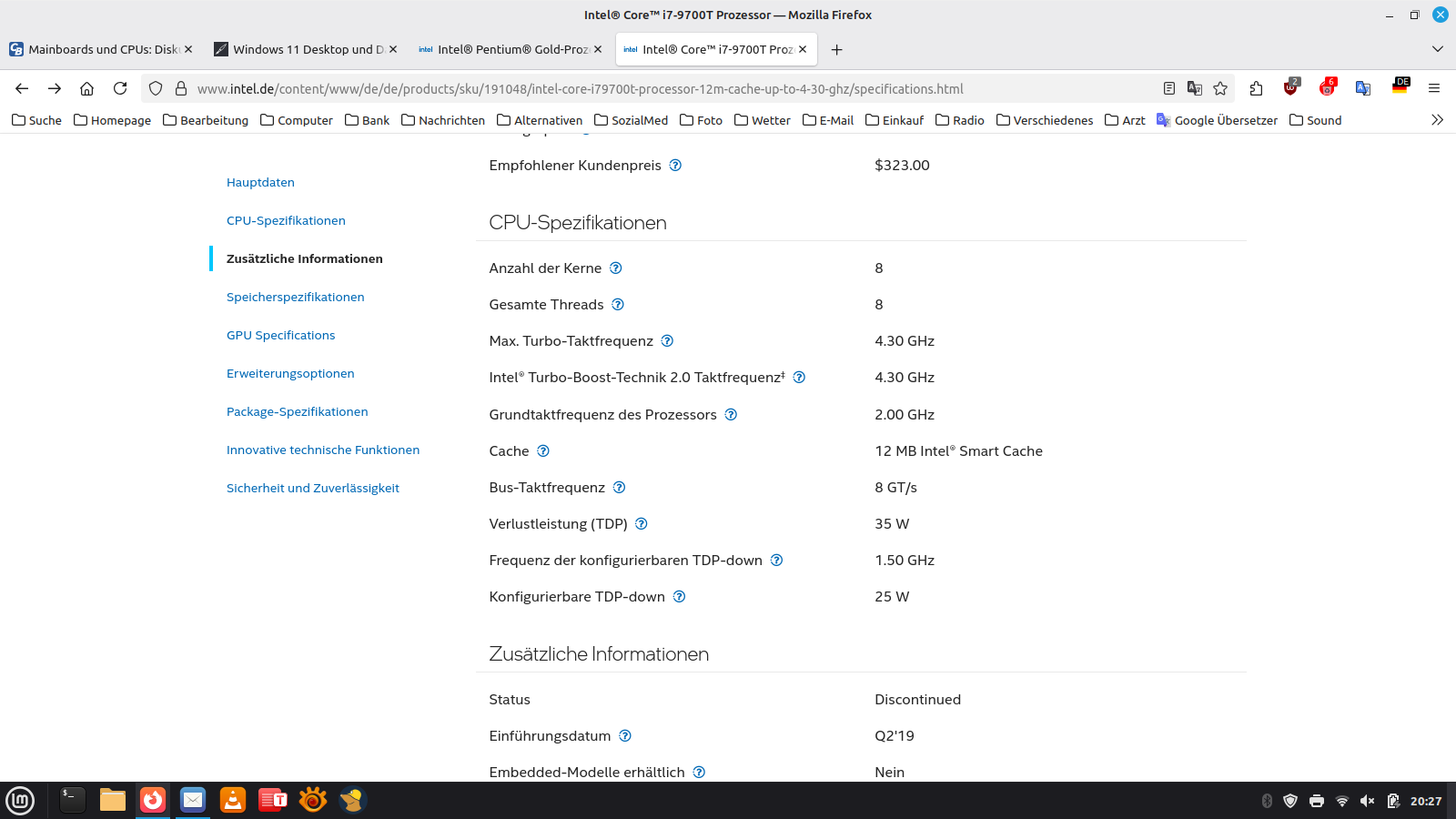This screenshot has height=819, width=1456.
Task: Click the DE flag extension icon
Action: (x=1400, y=86)
